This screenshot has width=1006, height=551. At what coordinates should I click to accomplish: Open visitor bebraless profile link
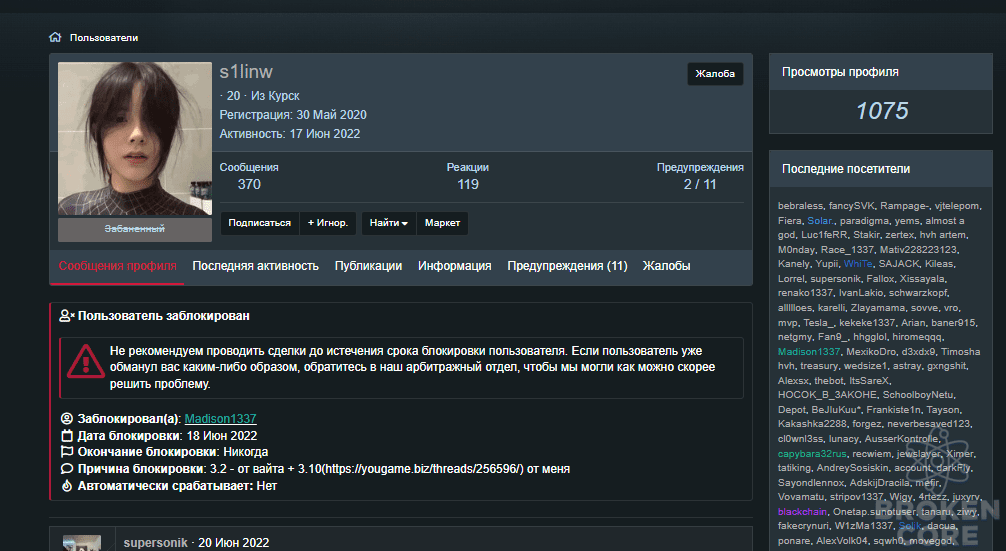point(800,206)
